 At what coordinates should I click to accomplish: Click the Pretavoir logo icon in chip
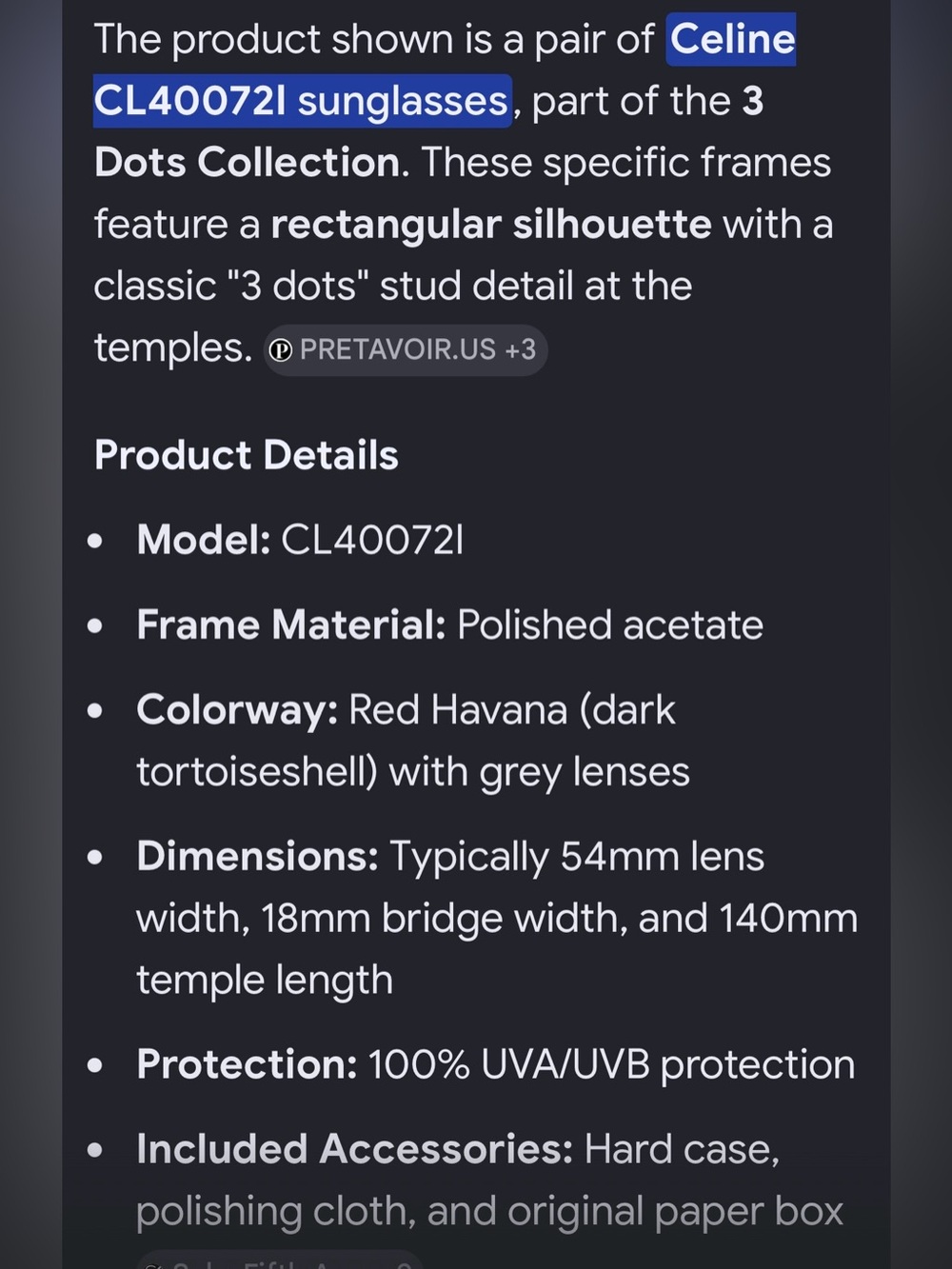pyautogui.click(x=281, y=350)
